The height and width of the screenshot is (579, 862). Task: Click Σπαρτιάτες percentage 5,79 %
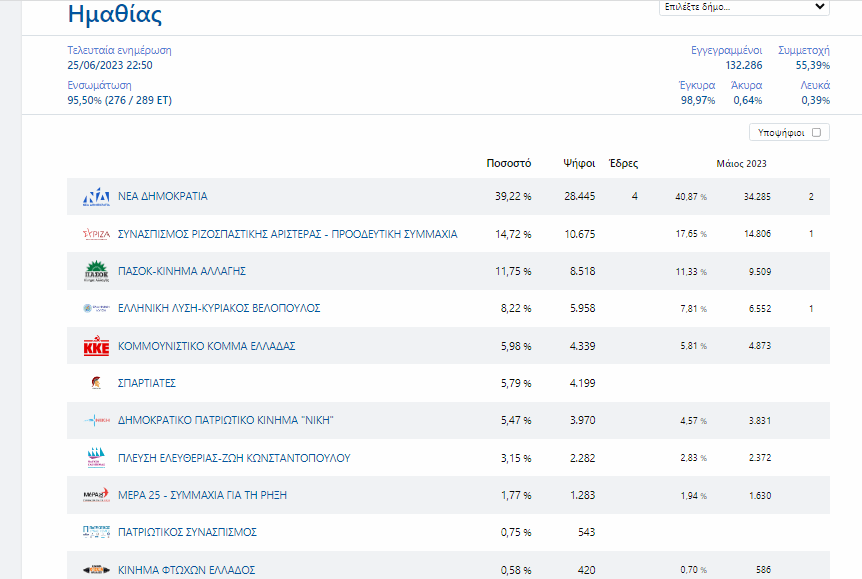[x=516, y=383]
